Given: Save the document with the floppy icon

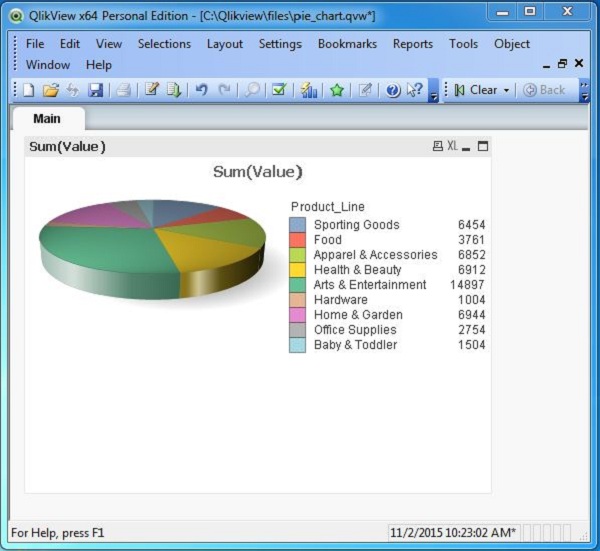Looking at the screenshot, I should pos(95,91).
